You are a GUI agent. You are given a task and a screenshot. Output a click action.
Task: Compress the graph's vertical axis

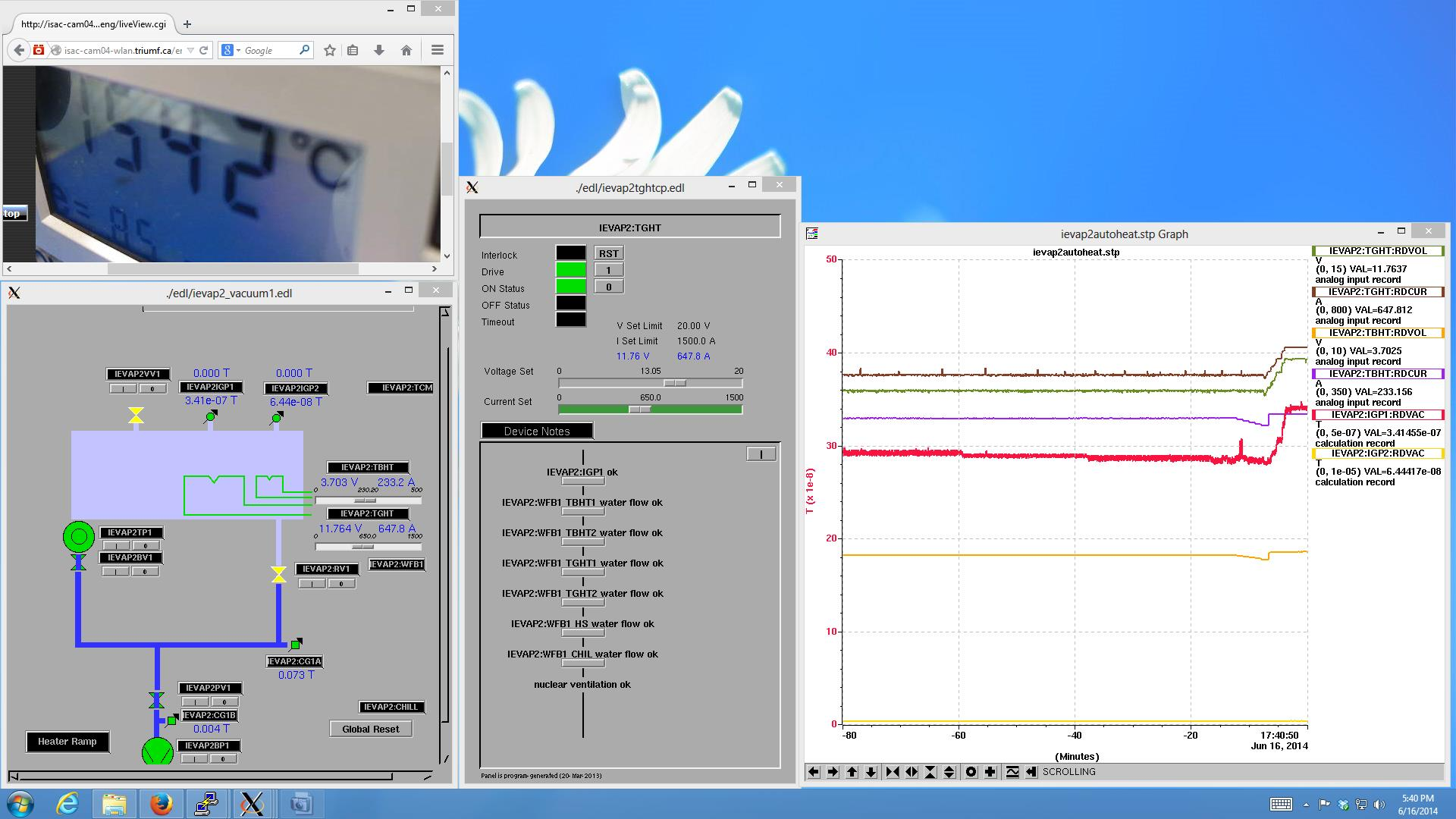[x=930, y=772]
